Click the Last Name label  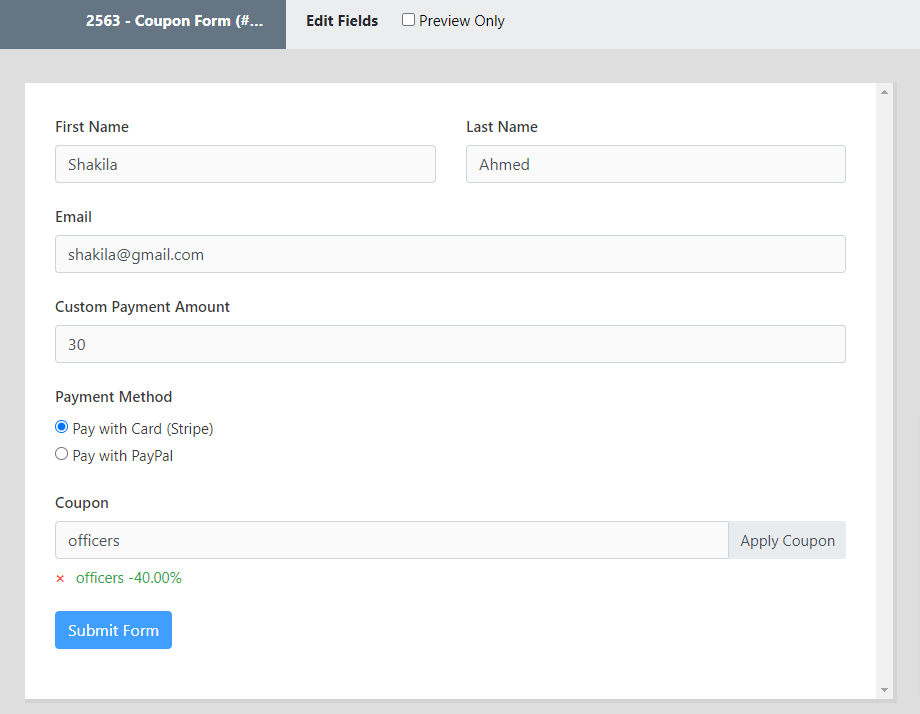502,127
